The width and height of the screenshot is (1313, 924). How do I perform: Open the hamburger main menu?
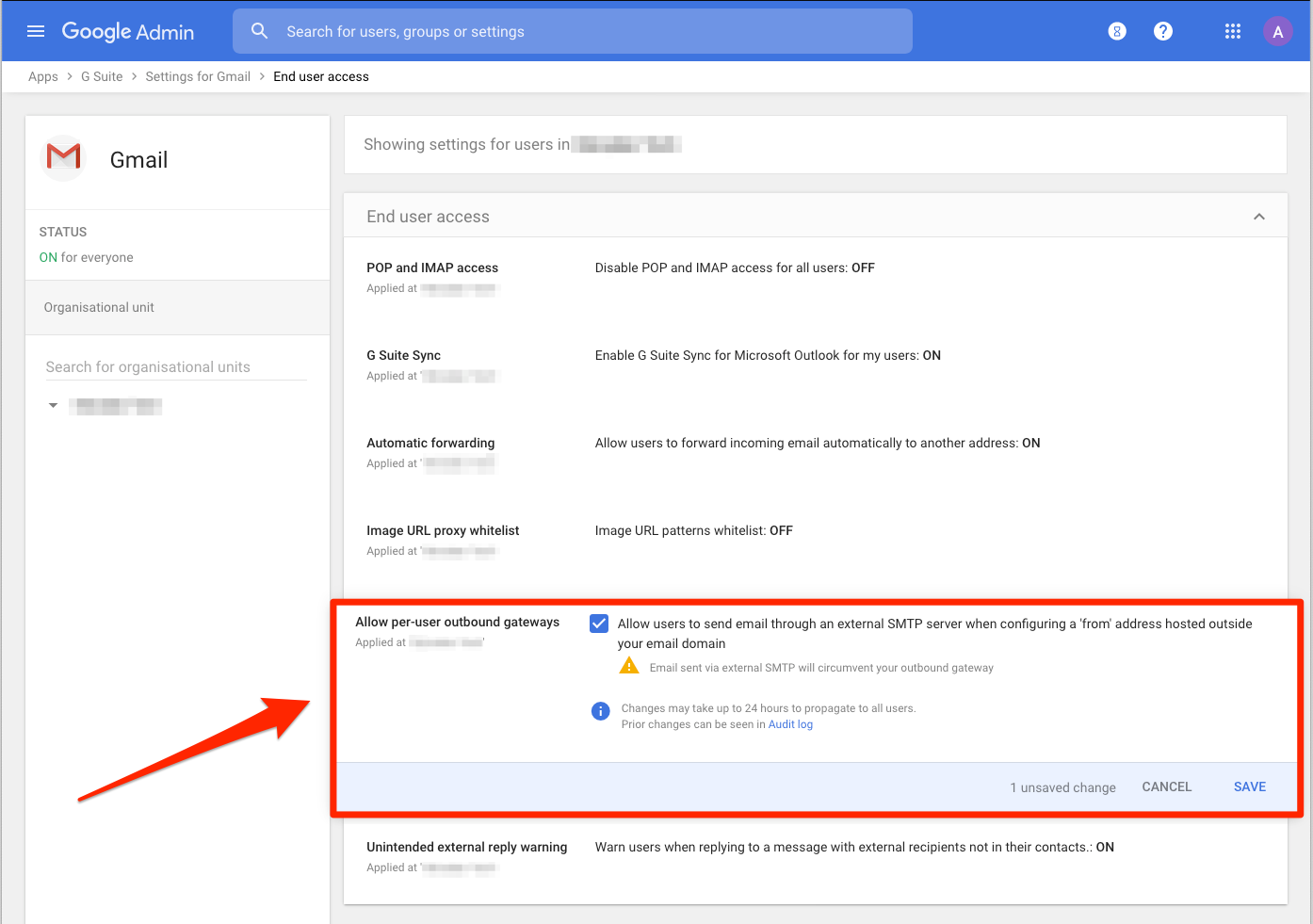(36, 31)
